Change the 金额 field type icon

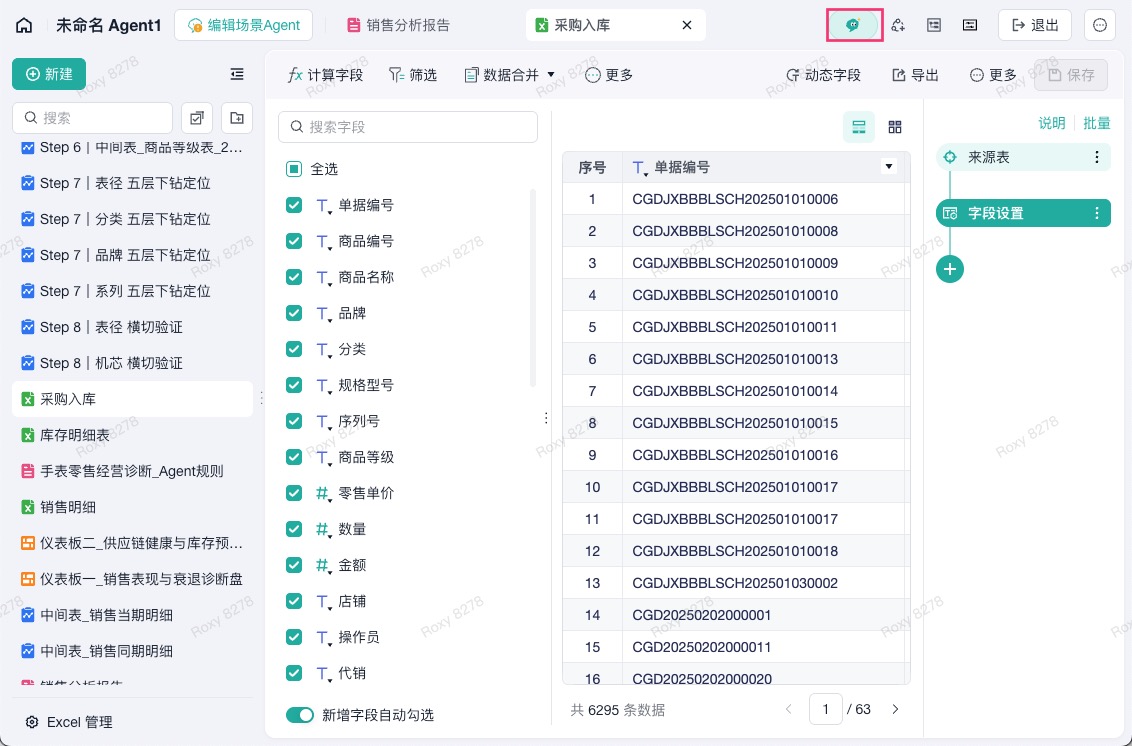(323, 565)
